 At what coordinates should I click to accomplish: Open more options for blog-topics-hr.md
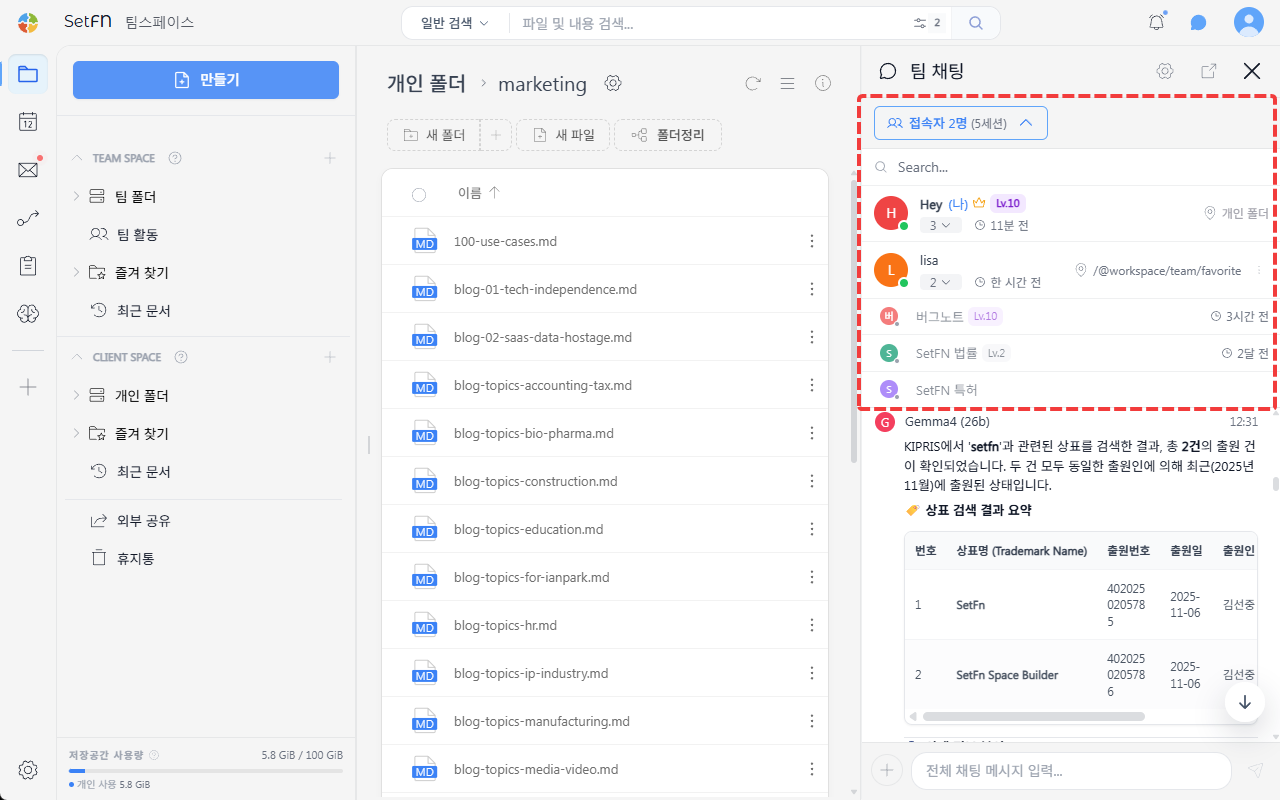click(812, 625)
